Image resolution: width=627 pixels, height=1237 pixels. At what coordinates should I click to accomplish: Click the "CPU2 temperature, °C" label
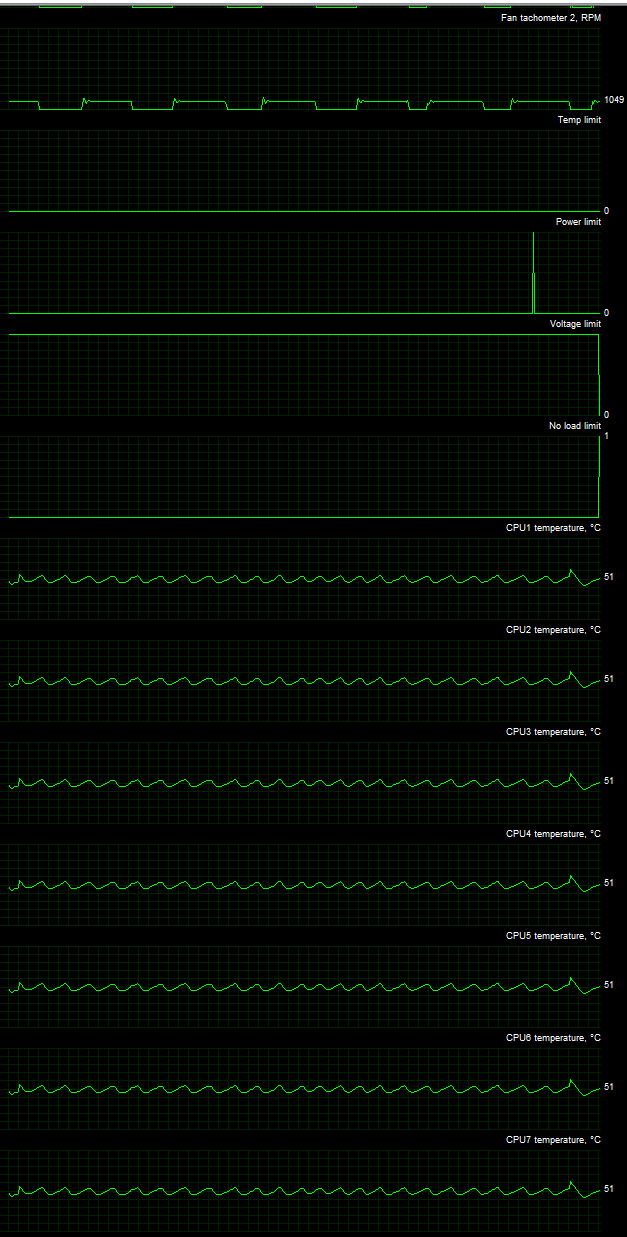pyautogui.click(x=553, y=630)
